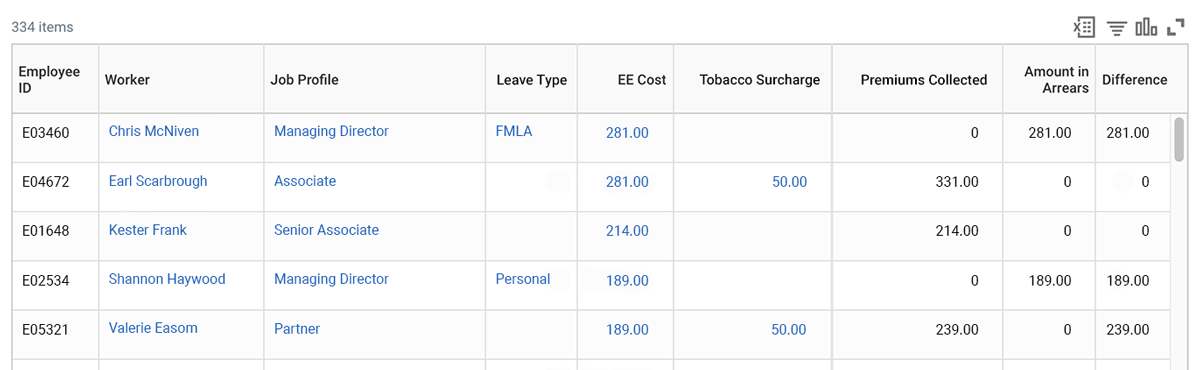Screen dimensions: 1200x370
Task: Click the table vertical scrollbar thumb
Action: click(1179, 140)
